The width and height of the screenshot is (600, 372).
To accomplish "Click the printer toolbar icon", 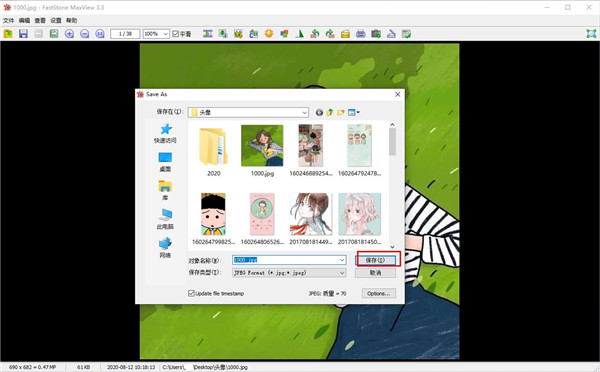I will 361,34.
